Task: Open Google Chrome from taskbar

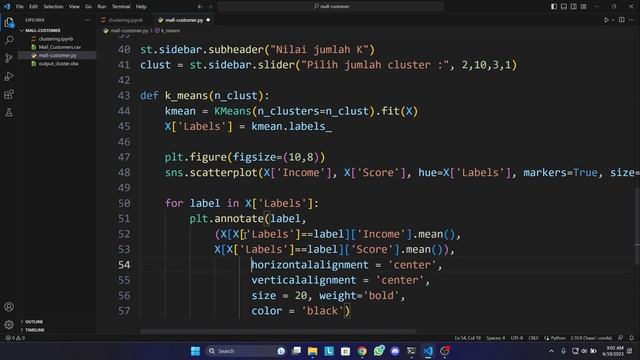Action: coord(362,351)
